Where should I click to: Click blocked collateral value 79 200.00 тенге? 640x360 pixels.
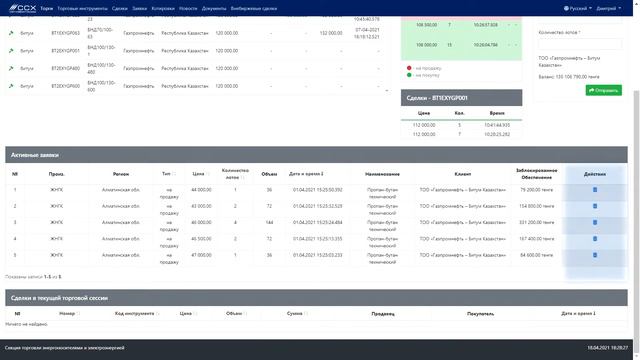tap(536, 190)
